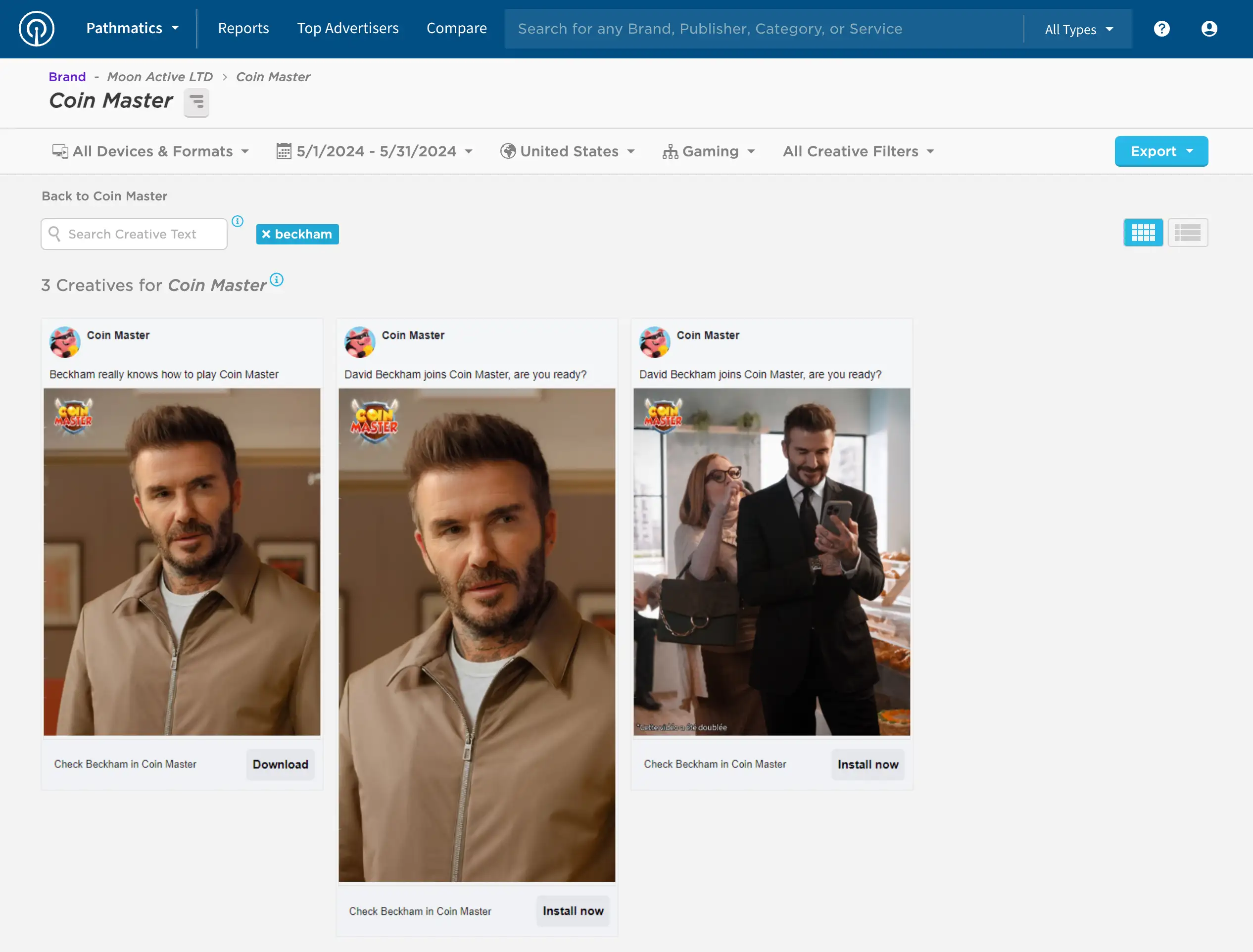Click Coin Master name on middle creative card

click(413, 335)
